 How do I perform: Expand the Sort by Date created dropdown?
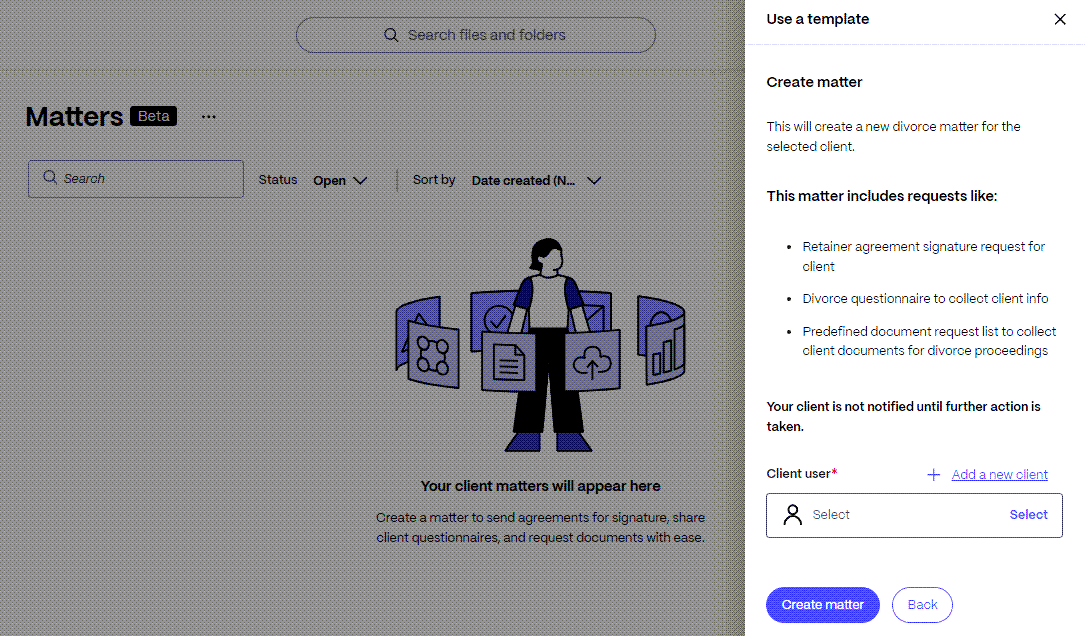(x=536, y=181)
